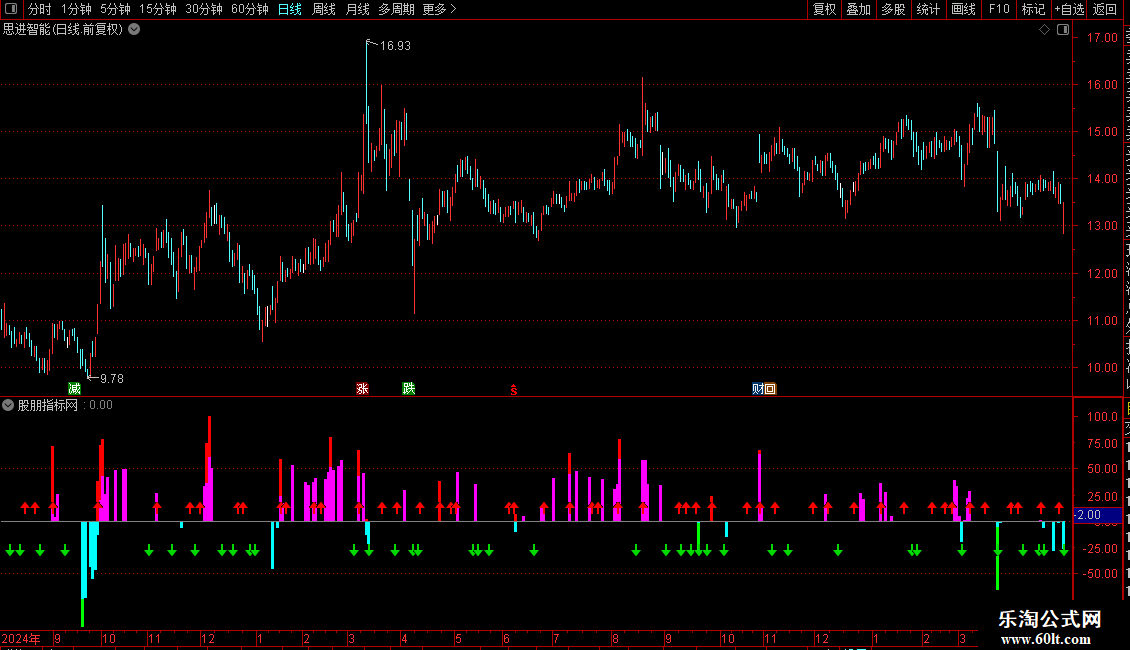The image size is (1130, 650).
Task: Open the 画线 drawing tools
Action: point(964,9)
